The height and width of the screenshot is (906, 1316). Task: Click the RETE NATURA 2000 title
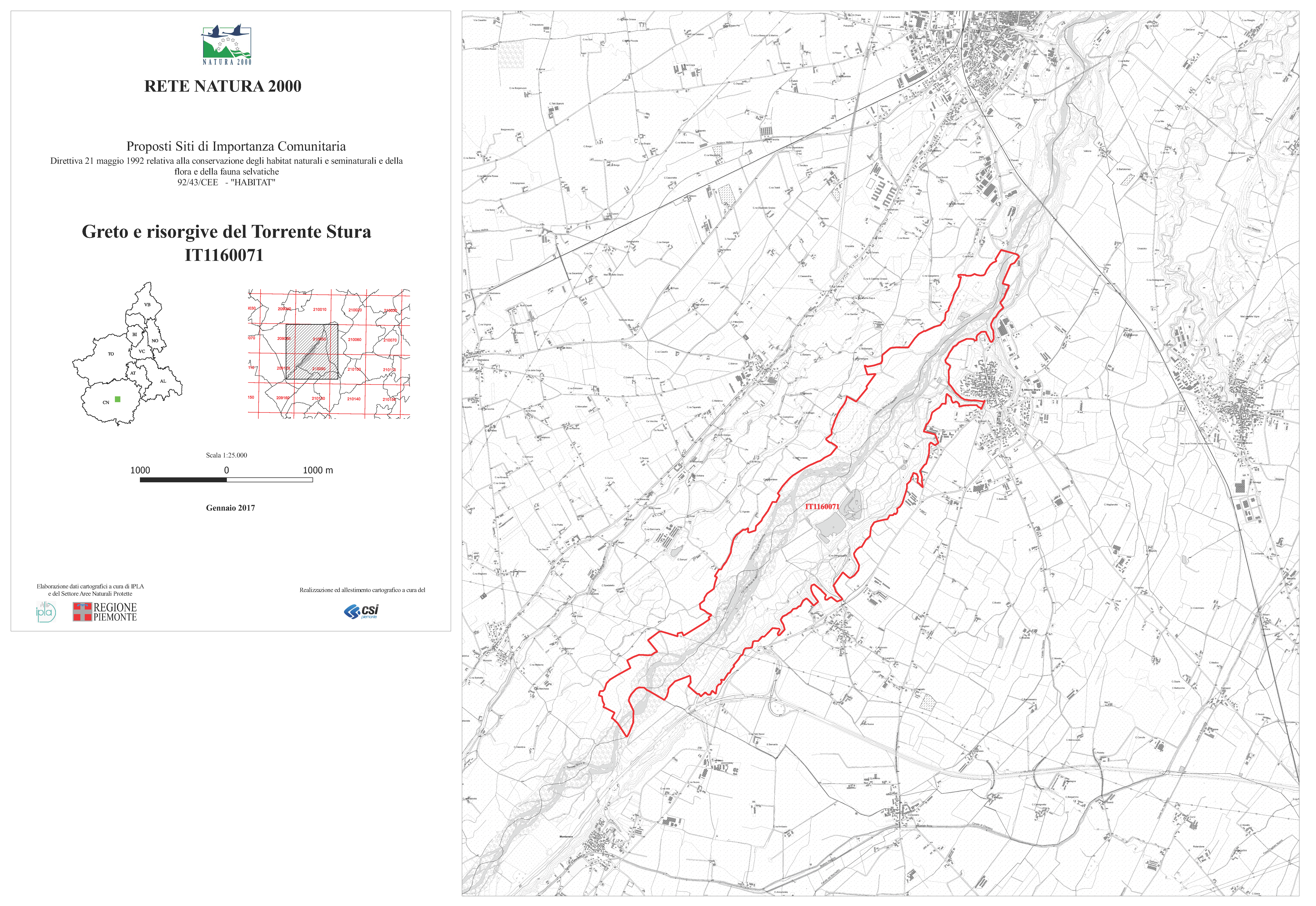[x=223, y=86]
